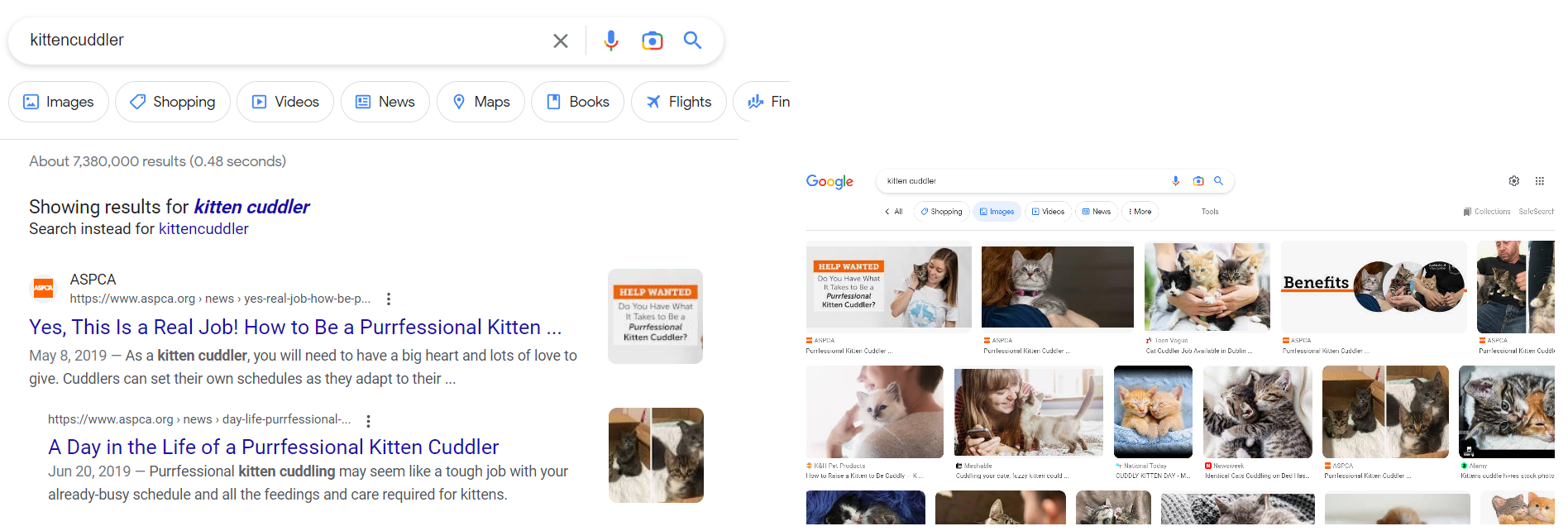1568x531 pixels.
Task: Go back to All results from image results
Action: tap(894, 212)
